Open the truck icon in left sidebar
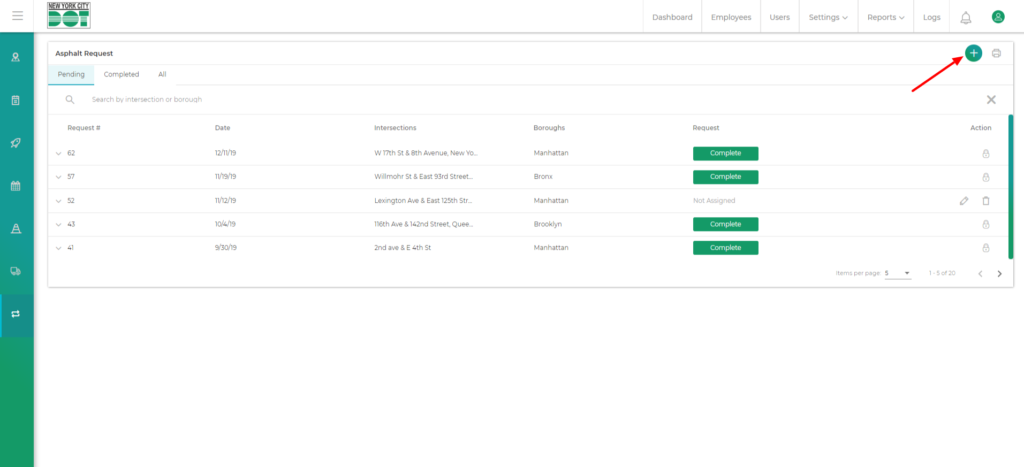Image resolution: width=1024 pixels, height=467 pixels. click(x=16, y=271)
